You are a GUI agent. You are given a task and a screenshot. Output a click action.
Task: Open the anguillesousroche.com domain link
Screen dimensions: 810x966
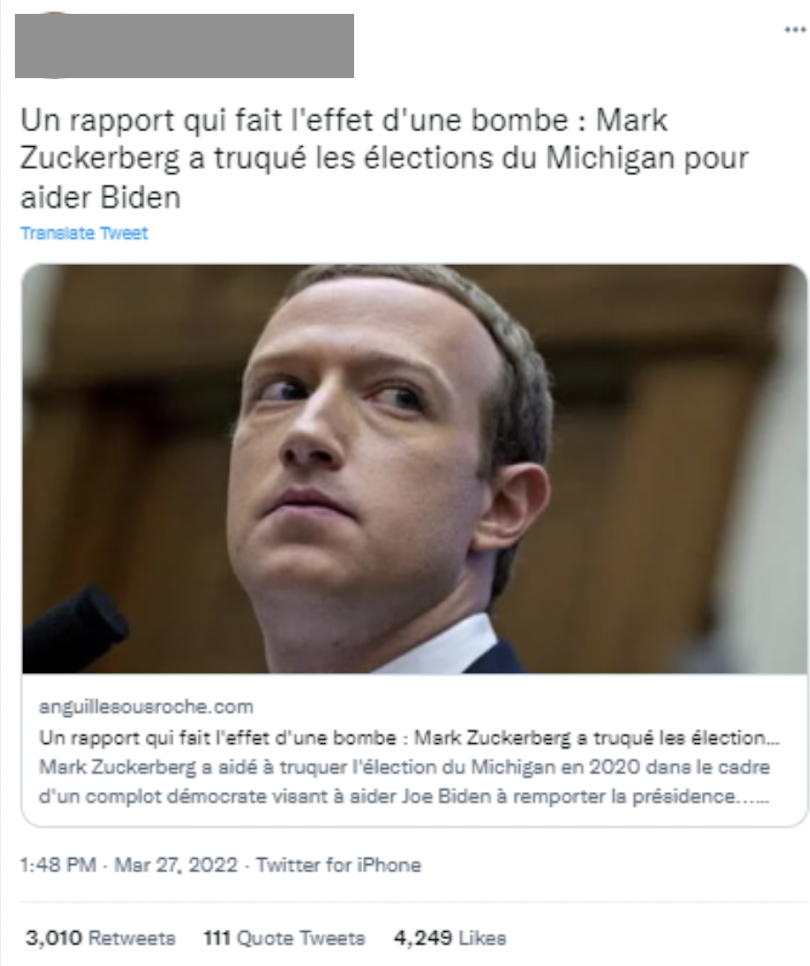pyautogui.click(x=146, y=707)
